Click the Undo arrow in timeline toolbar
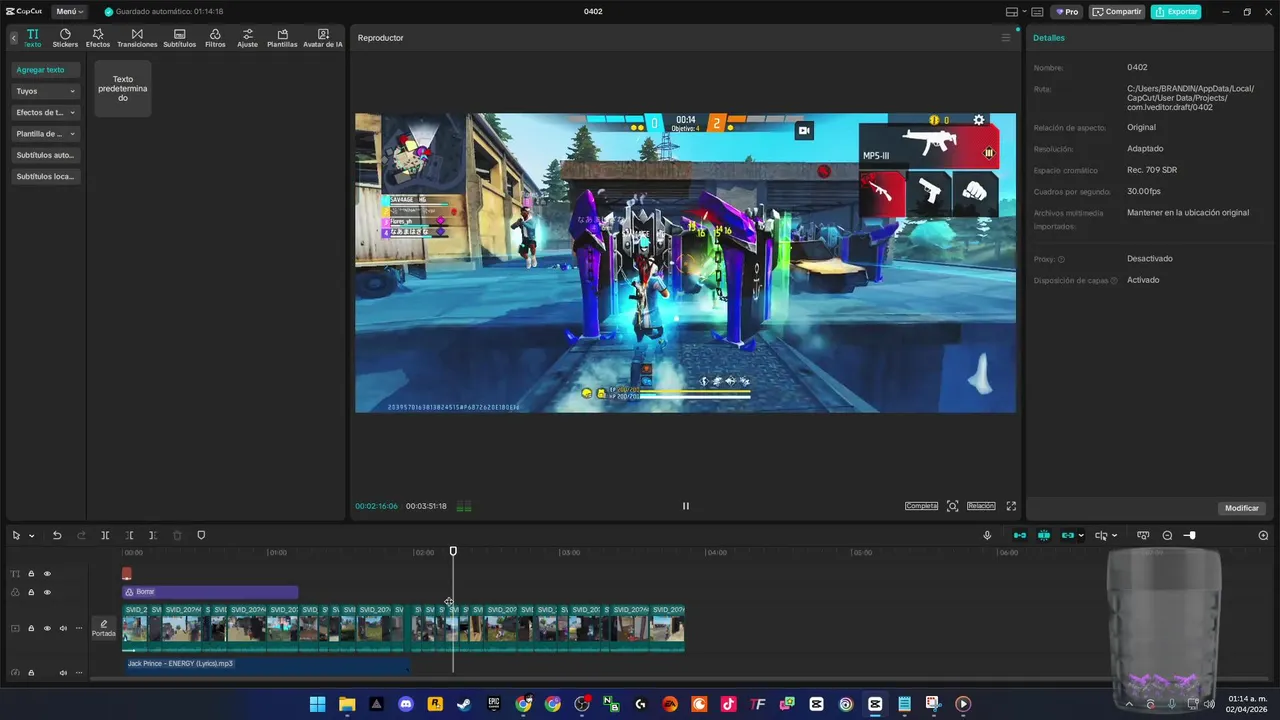Image resolution: width=1280 pixels, height=720 pixels. (57, 536)
